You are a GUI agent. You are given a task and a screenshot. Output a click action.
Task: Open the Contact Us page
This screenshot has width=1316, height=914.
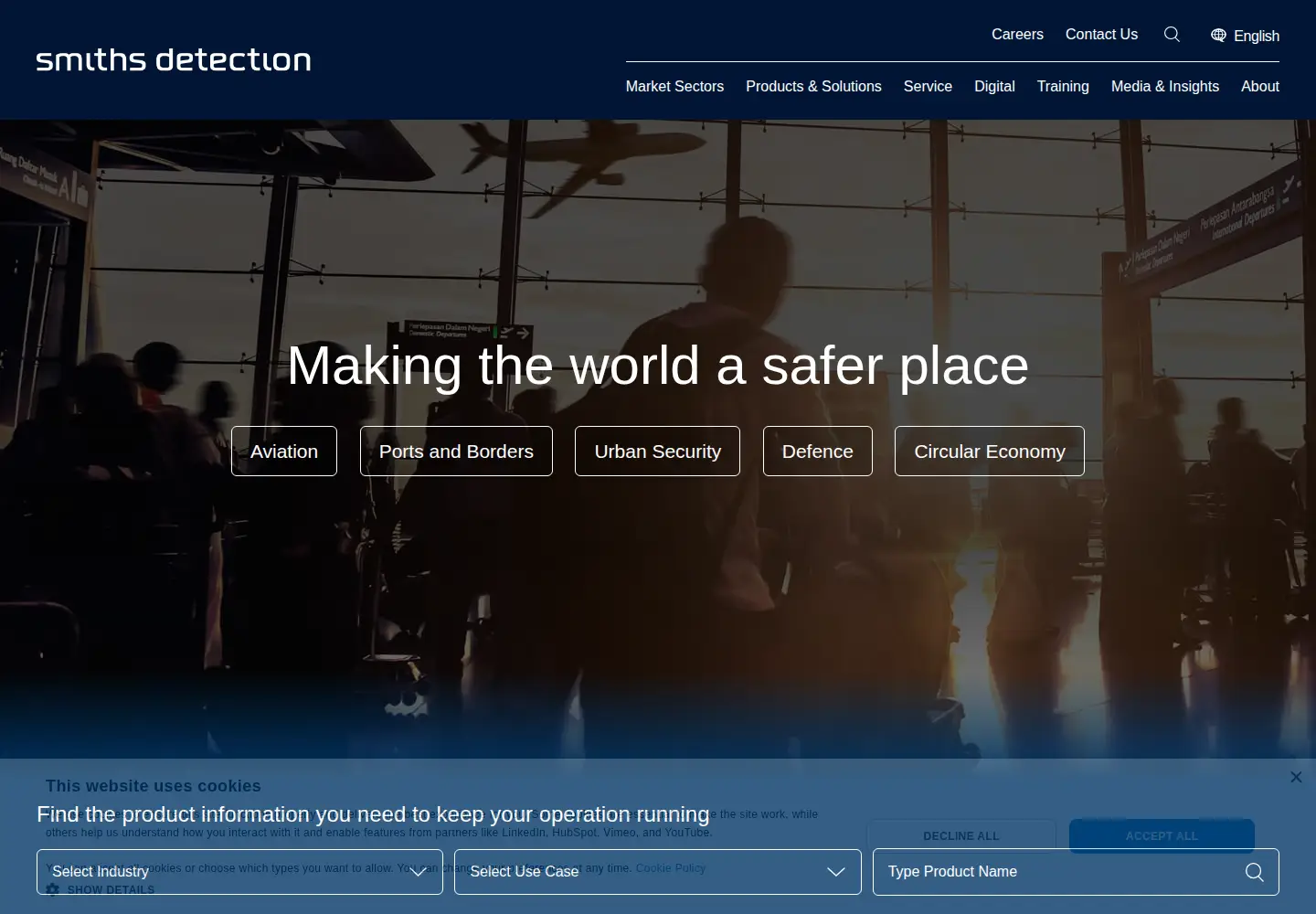coord(1101,34)
